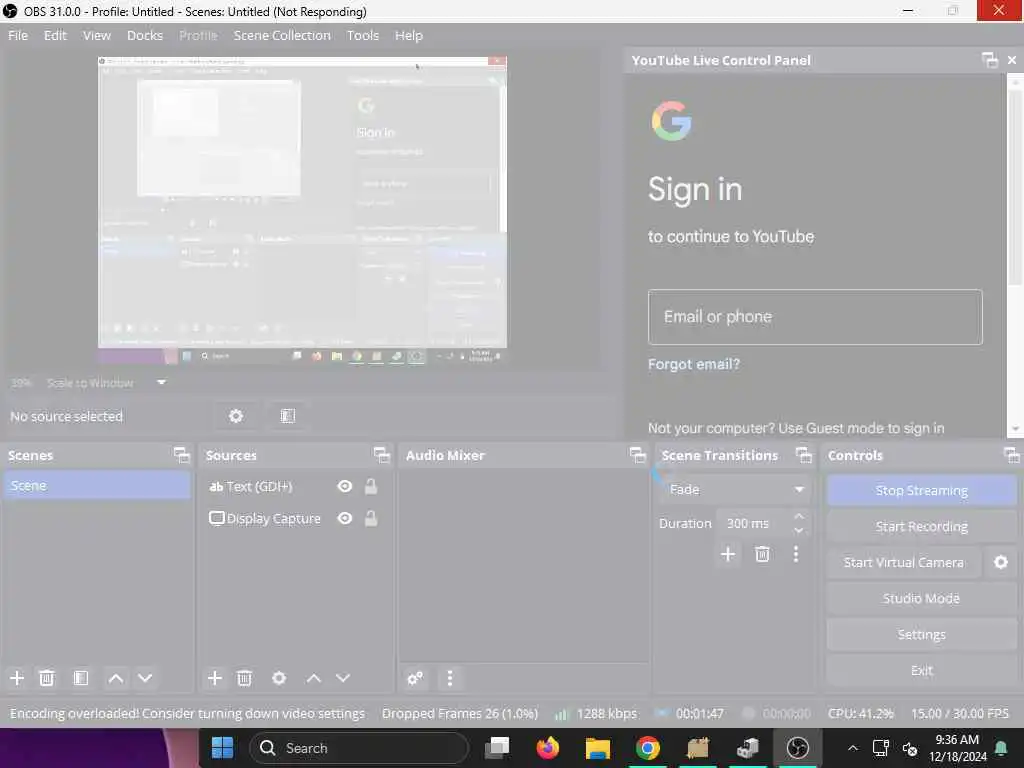Add a new source with the plus icon
The height and width of the screenshot is (768, 1024).
pyautogui.click(x=214, y=678)
